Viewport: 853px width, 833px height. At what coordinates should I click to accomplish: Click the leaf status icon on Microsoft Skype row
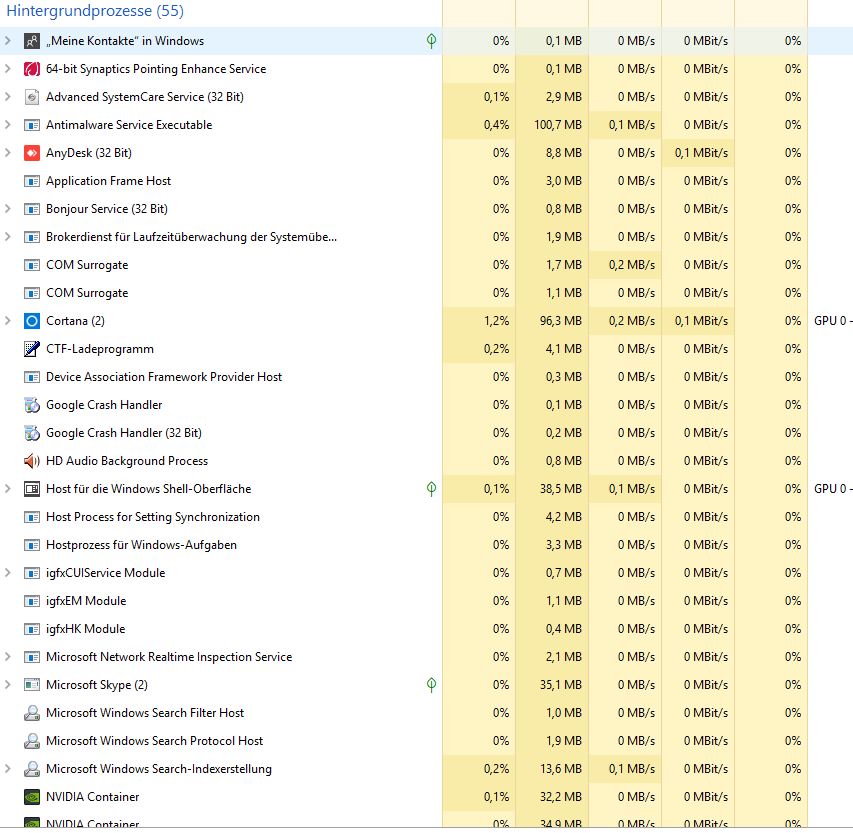(x=431, y=685)
